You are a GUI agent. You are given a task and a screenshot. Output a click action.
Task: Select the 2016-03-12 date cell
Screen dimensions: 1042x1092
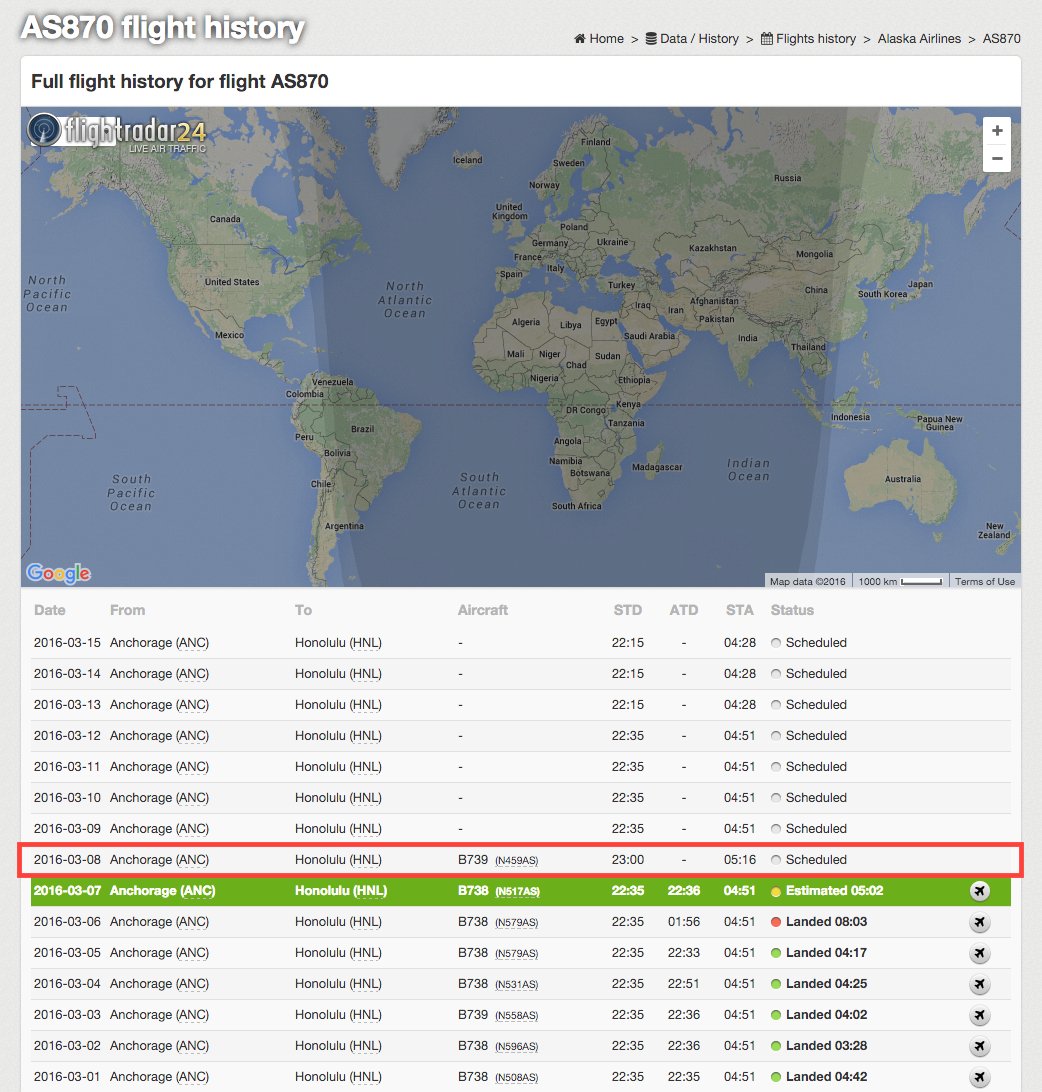pyautogui.click(x=67, y=735)
